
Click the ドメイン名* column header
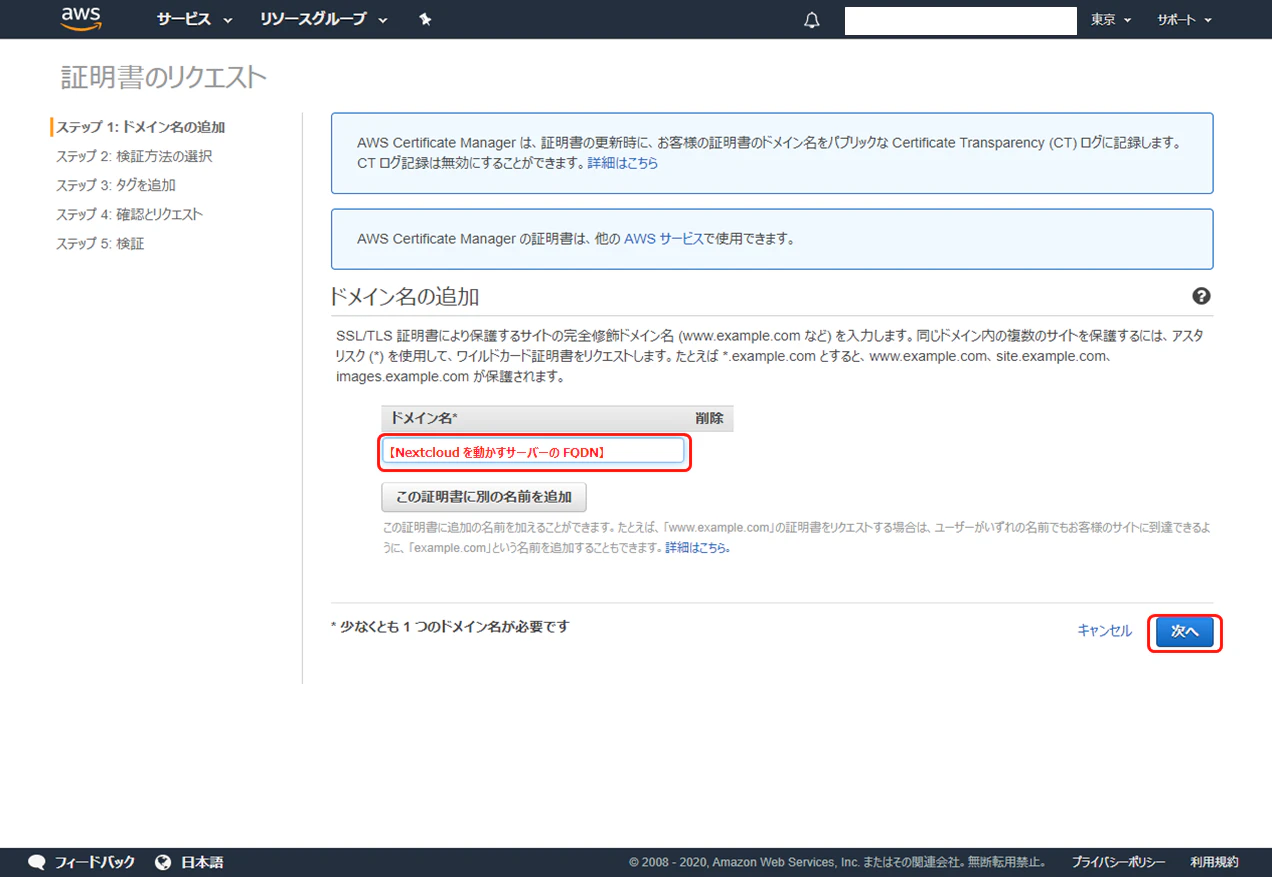coord(424,418)
